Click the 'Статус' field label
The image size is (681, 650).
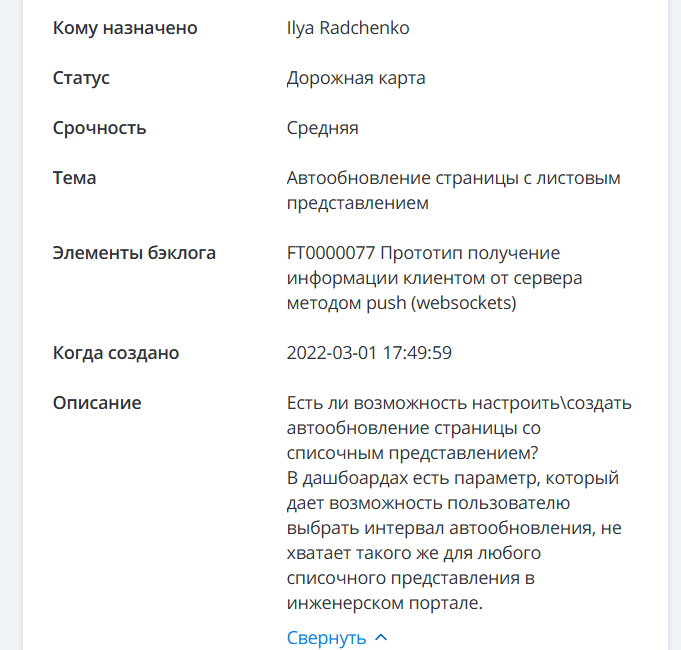click(81, 78)
